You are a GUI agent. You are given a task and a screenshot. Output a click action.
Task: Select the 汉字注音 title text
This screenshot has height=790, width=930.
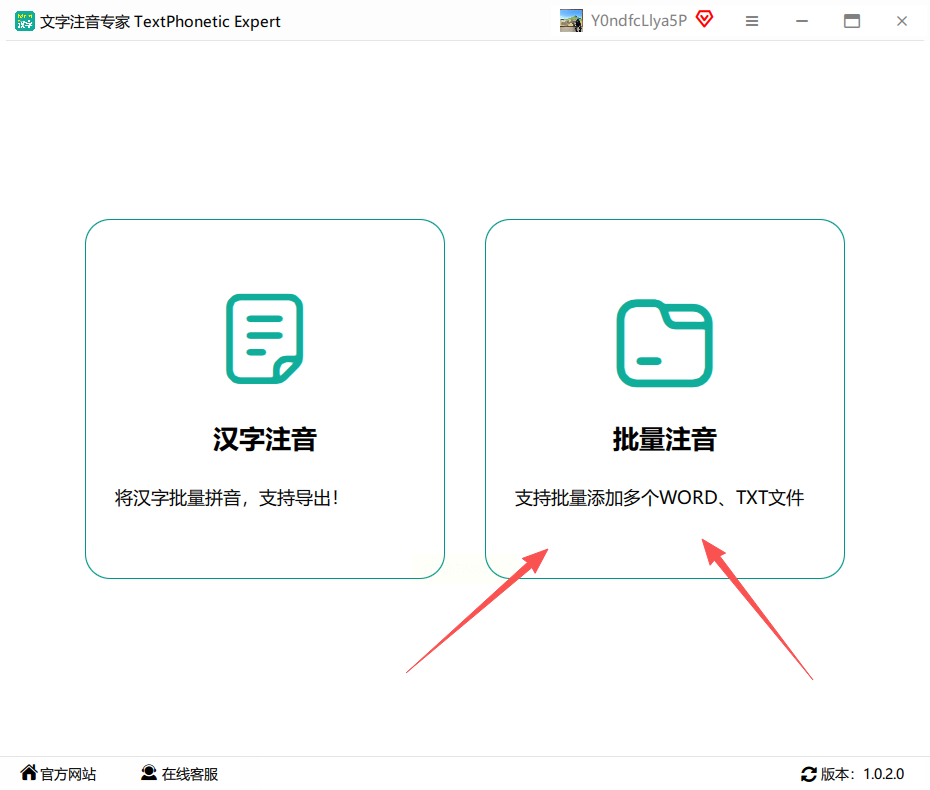(x=265, y=439)
